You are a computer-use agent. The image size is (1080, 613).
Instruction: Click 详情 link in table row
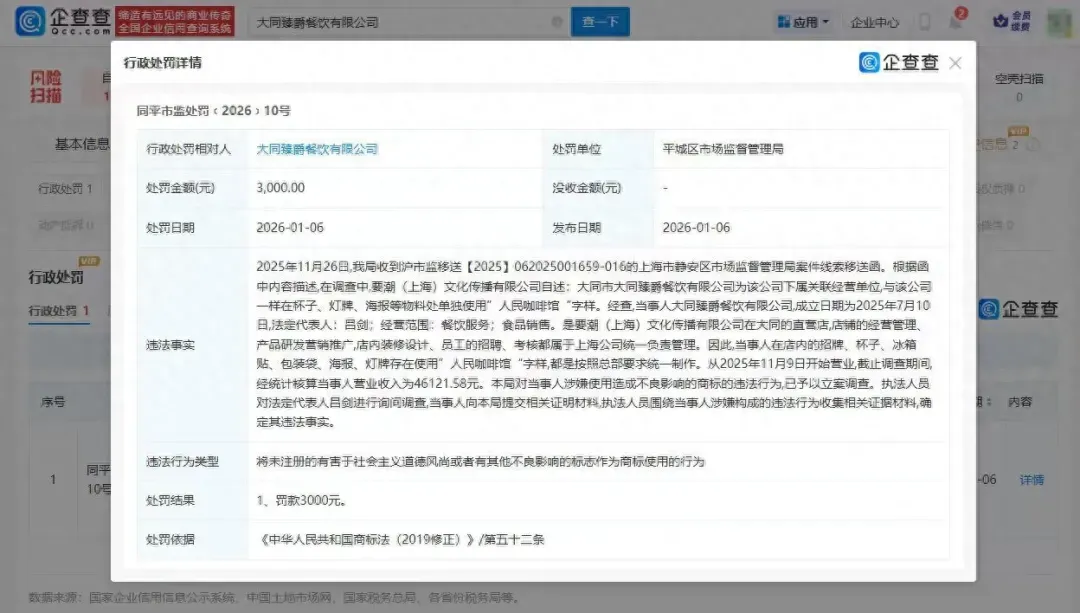tap(1031, 480)
